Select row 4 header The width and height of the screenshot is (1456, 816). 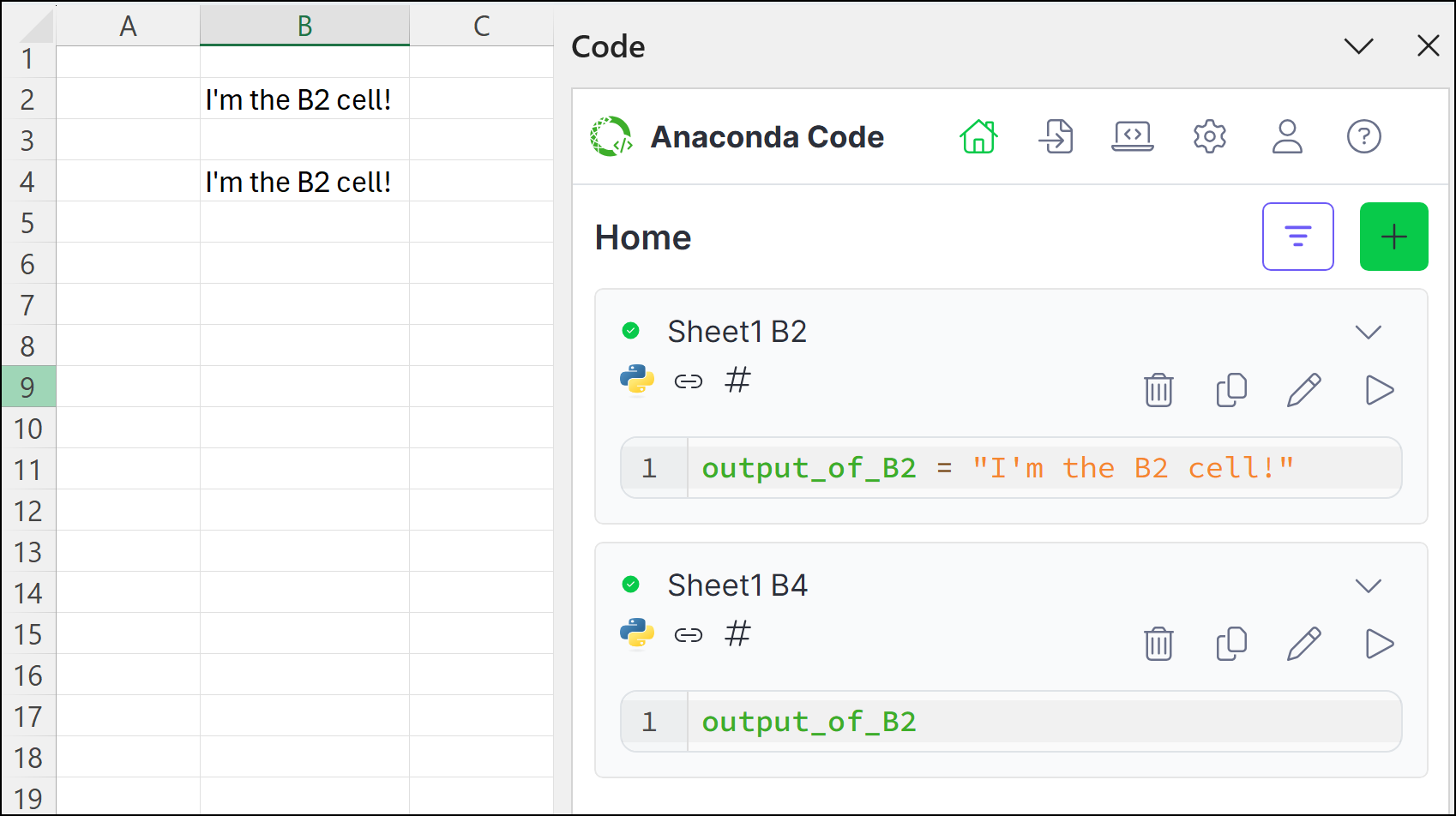(x=28, y=181)
